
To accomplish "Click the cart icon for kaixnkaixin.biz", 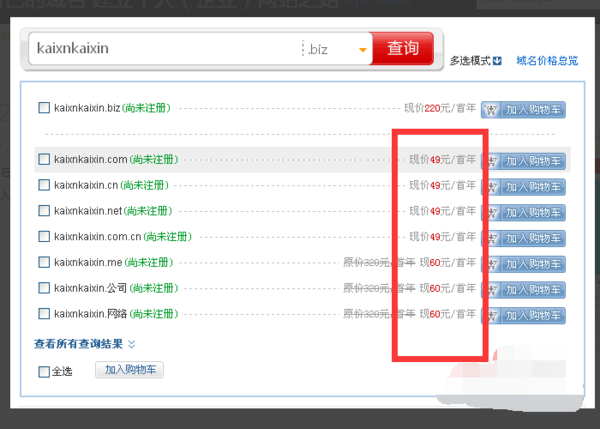I will (x=491, y=110).
